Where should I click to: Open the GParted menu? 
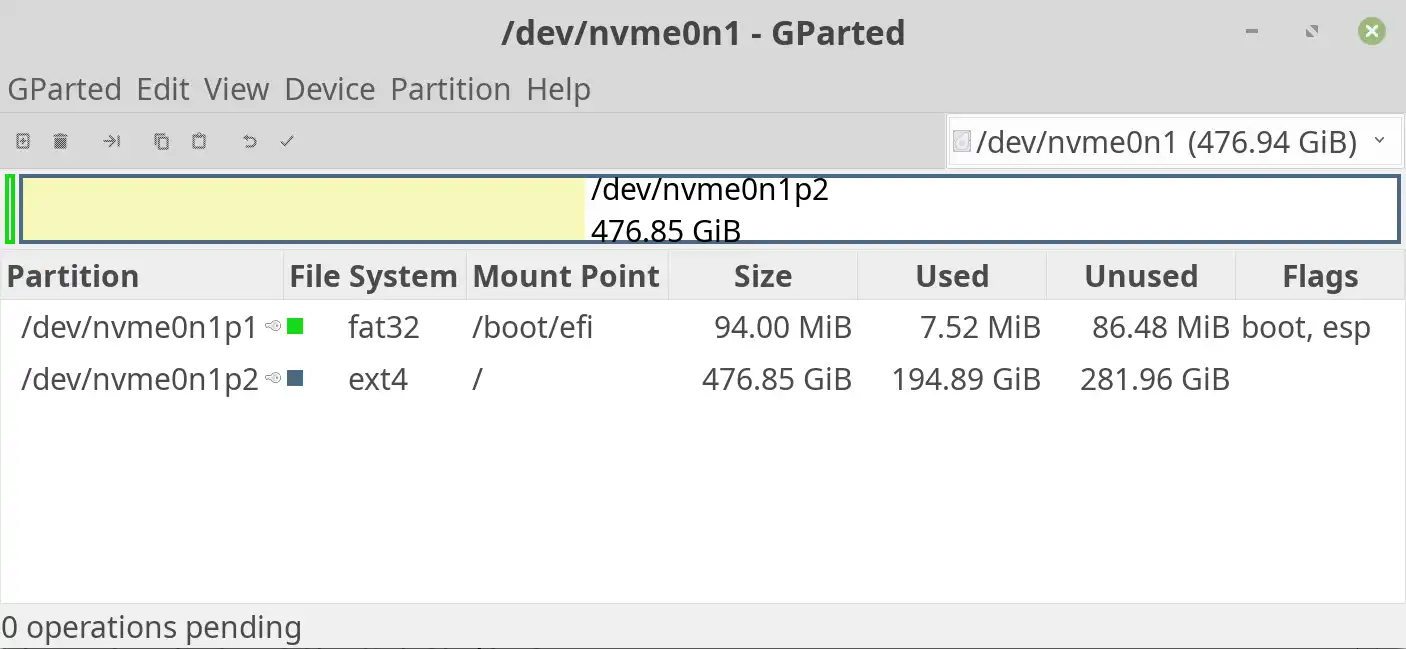point(64,90)
